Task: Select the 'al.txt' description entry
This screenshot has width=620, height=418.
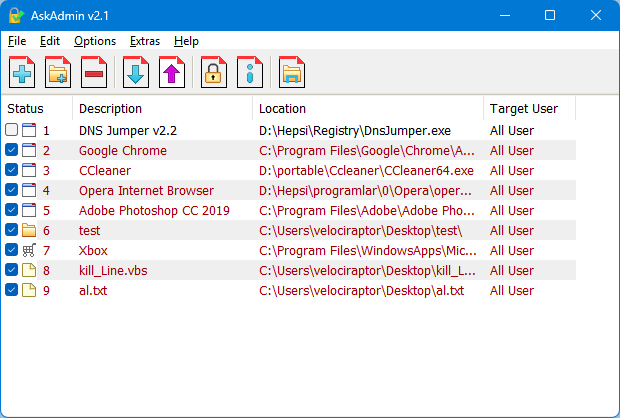Action: tap(93, 290)
